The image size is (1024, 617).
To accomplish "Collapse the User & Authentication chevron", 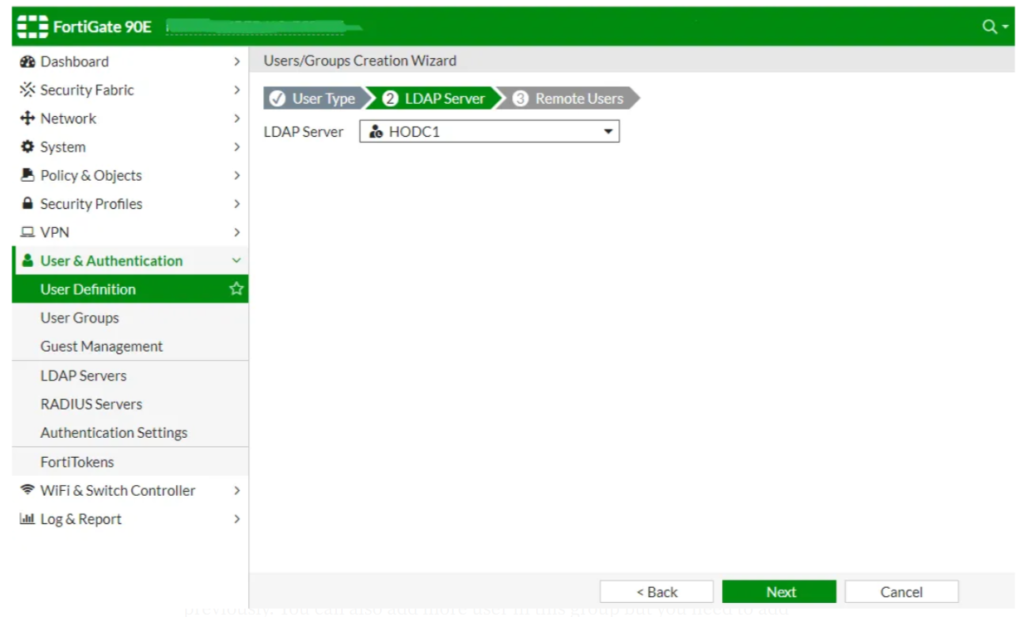I will [236, 261].
